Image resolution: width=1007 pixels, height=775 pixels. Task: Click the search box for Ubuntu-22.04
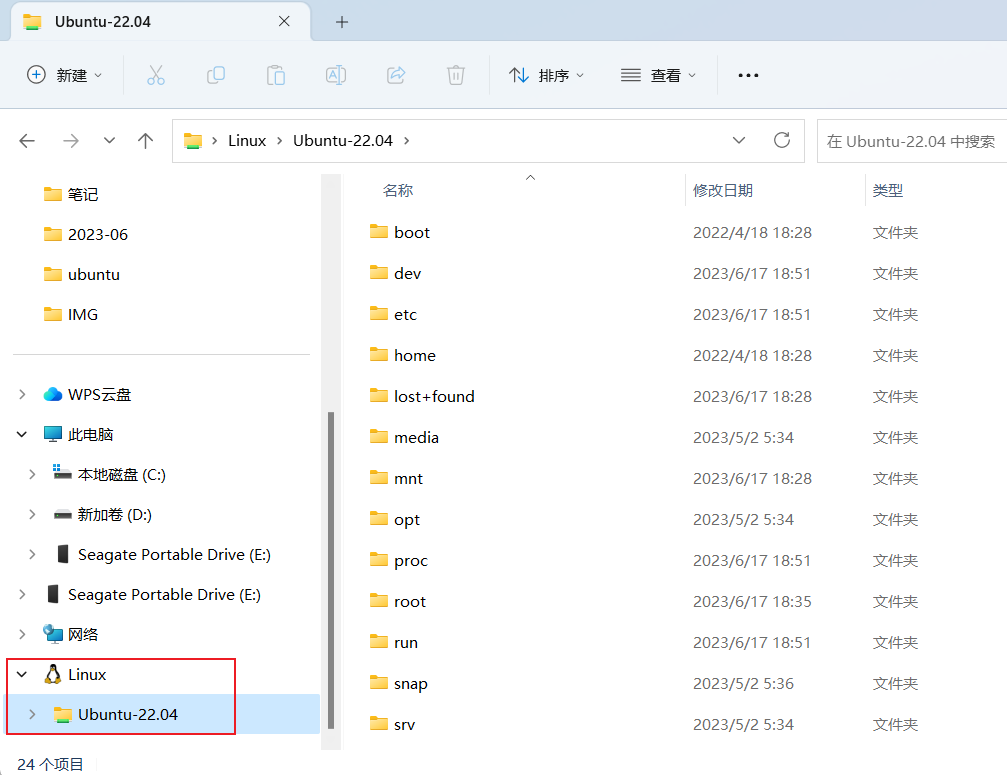coord(910,141)
